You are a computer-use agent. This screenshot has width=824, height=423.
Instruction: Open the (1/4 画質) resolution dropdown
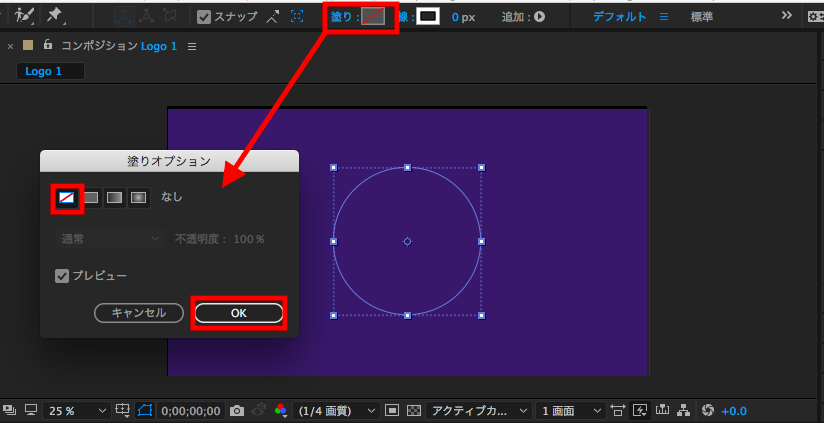[336, 411]
